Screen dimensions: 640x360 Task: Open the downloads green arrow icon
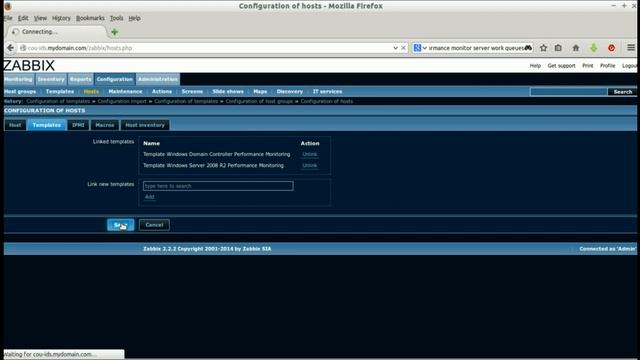point(593,48)
